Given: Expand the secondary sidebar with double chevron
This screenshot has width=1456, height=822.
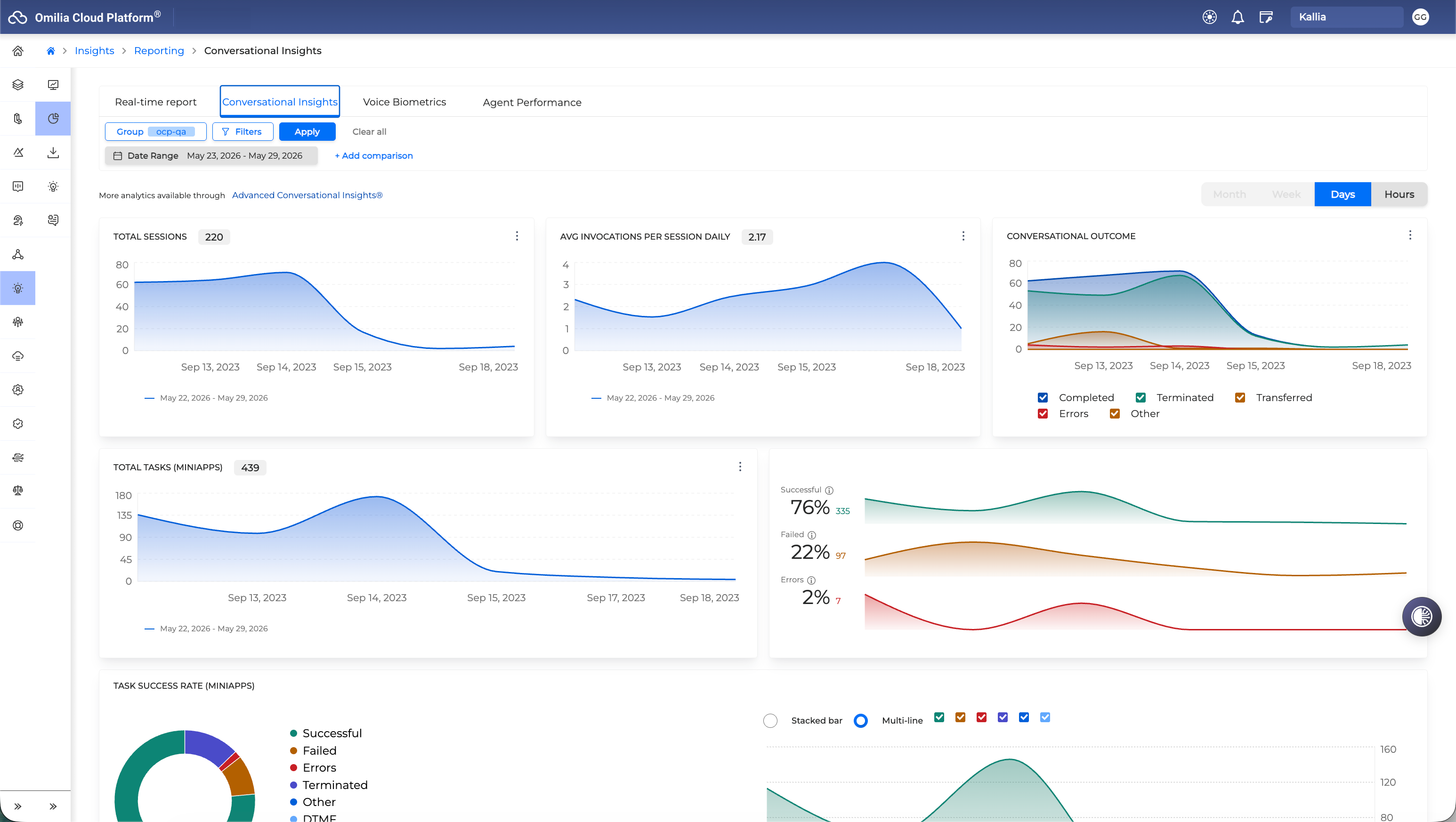Looking at the screenshot, I should (x=53, y=806).
